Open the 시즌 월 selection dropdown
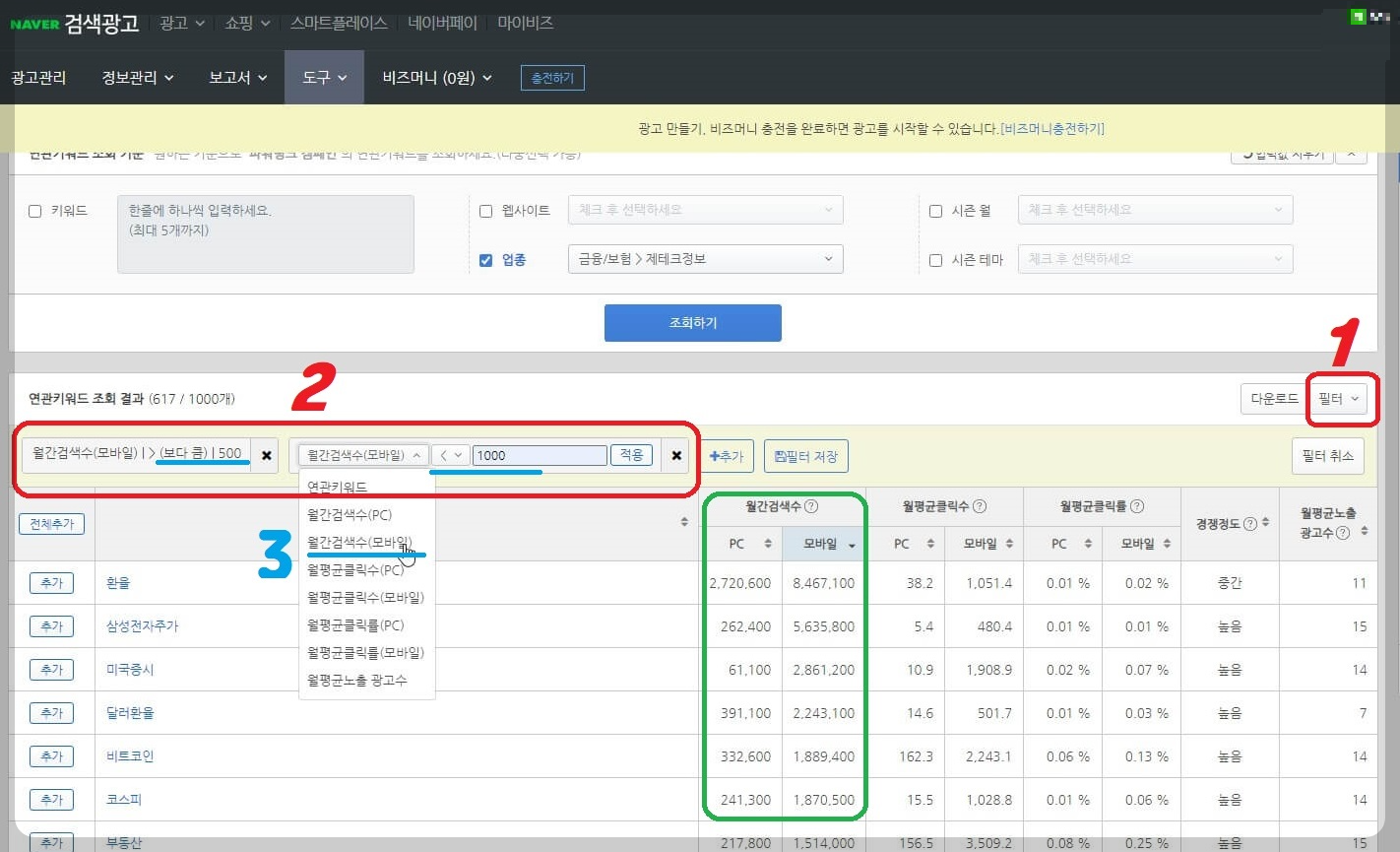Image resolution: width=1400 pixels, height=852 pixels. 1155,210
